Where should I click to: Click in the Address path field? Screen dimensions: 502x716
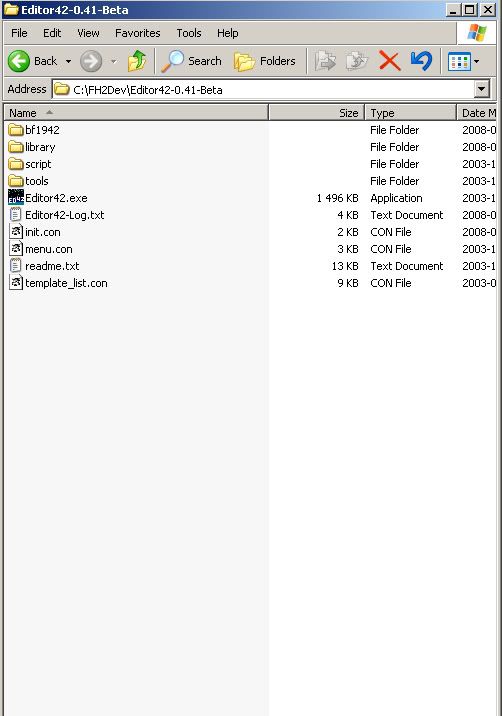click(264, 90)
